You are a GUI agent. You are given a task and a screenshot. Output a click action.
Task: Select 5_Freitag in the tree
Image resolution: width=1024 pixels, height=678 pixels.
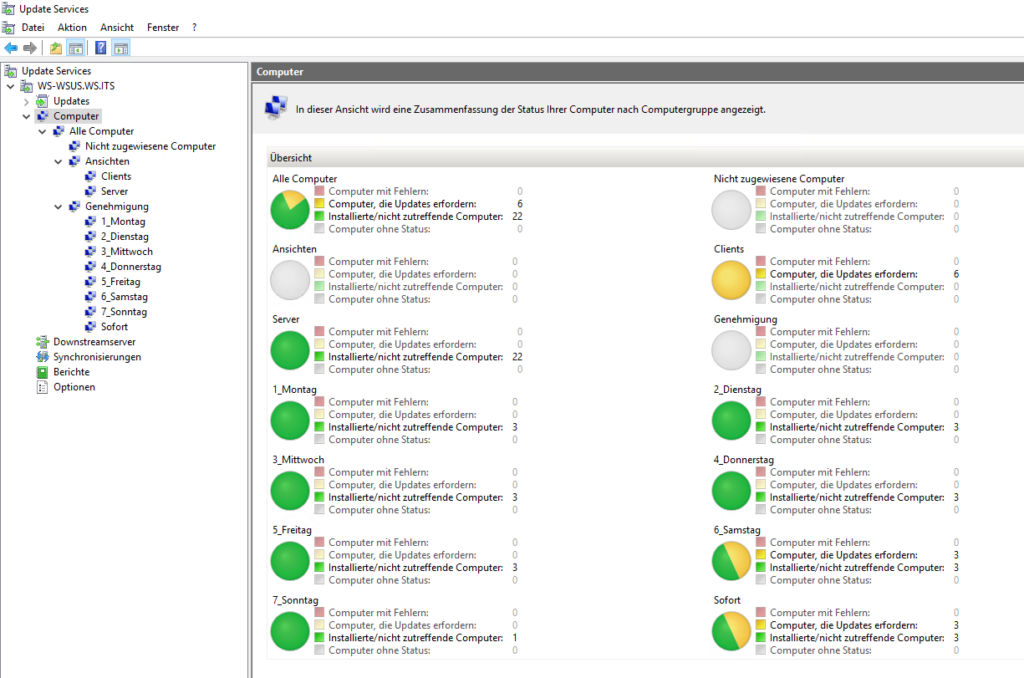tap(120, 282)
